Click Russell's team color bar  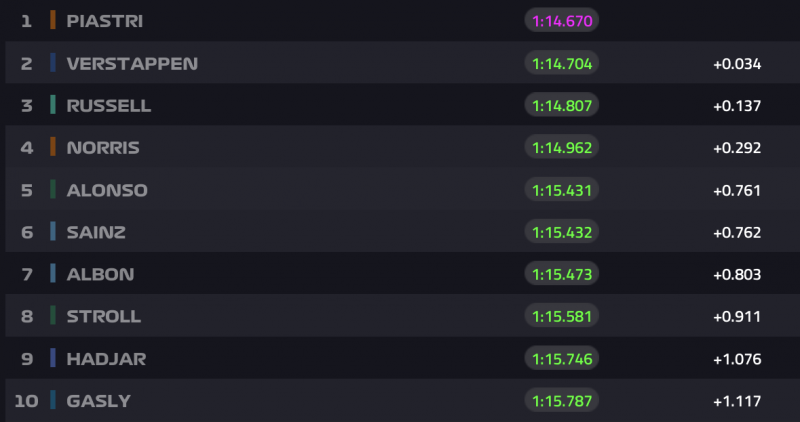coord(52,105)
